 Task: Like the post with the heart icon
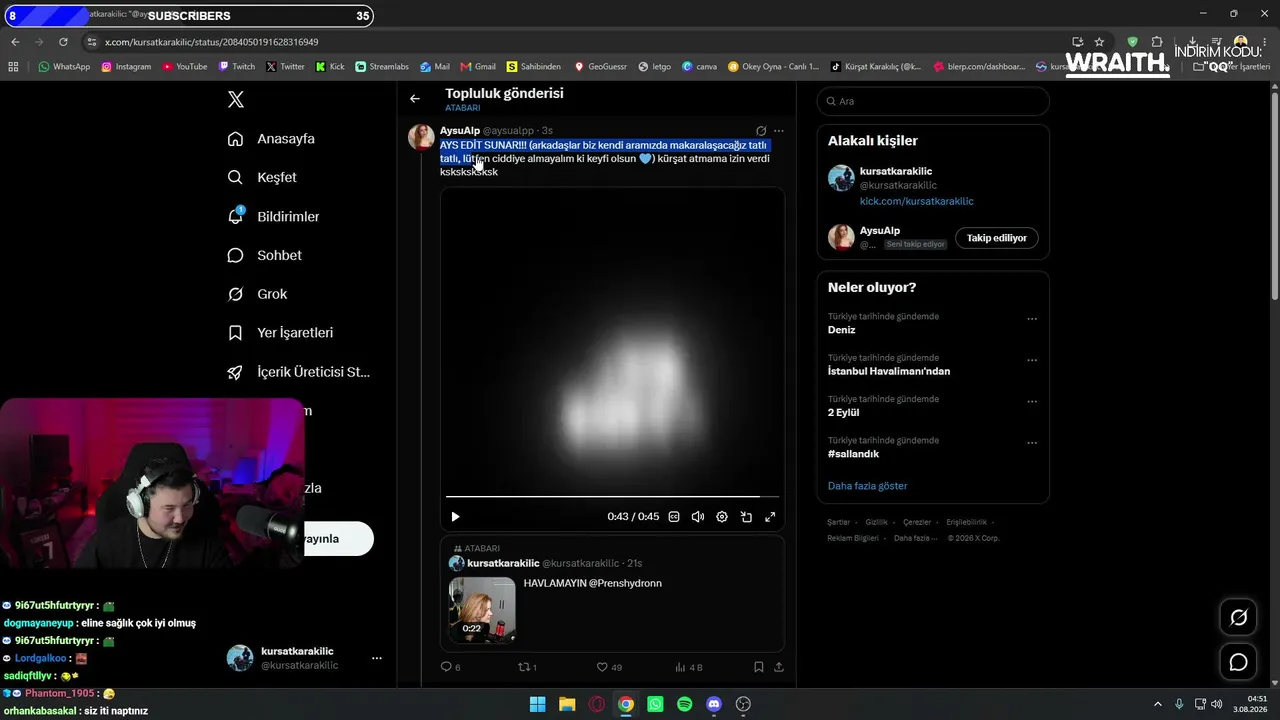coord(602,667)
